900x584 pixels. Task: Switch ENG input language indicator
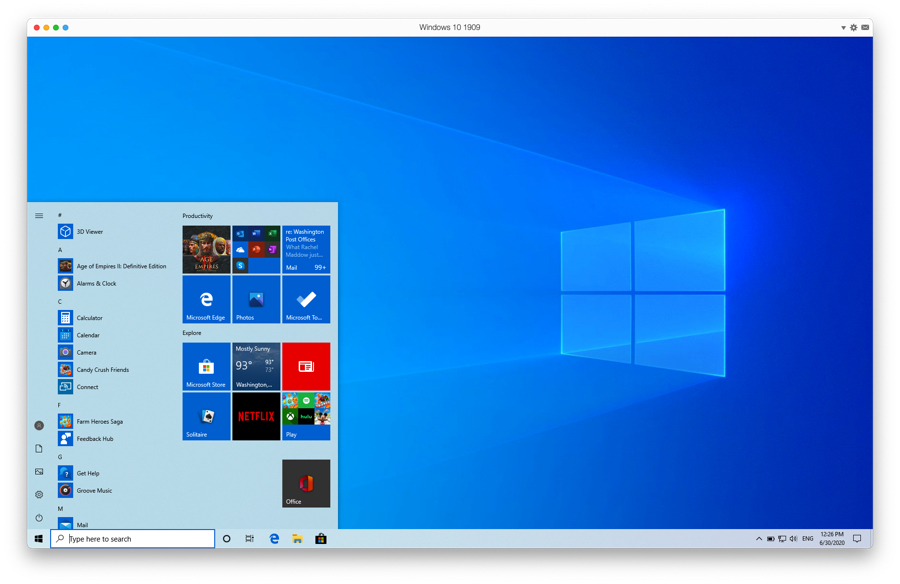(808, 539)
